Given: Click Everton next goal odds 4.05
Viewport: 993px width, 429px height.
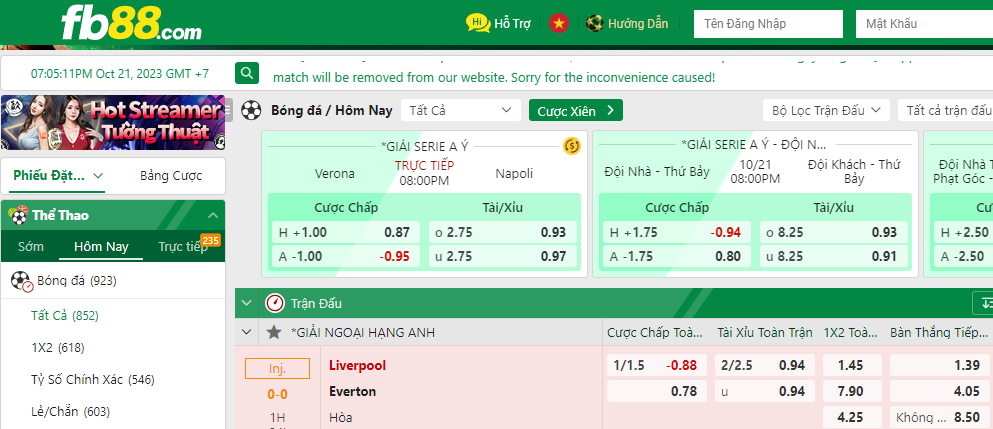Looking at the screenshot, I should 940,391.
